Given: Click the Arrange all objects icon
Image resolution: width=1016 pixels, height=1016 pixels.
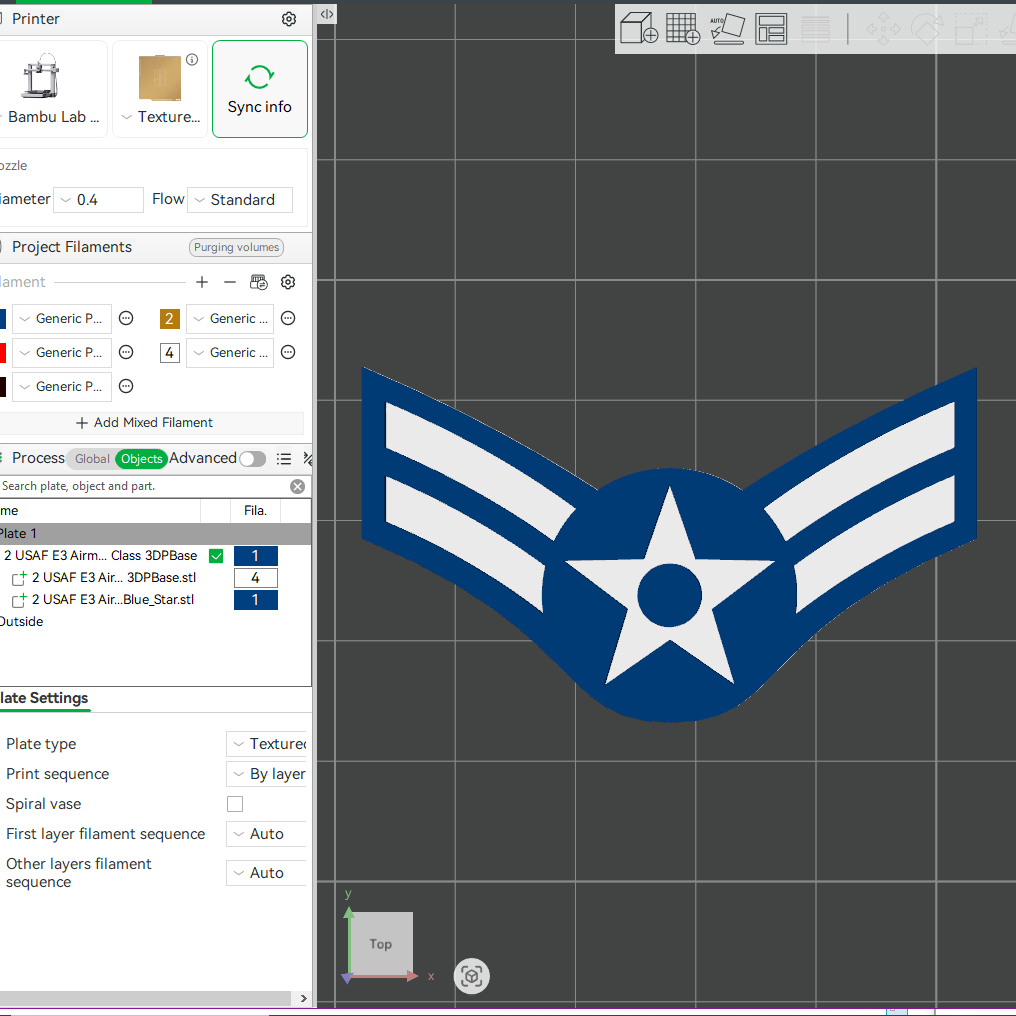Looking at the screenshot, I should click(771, 29).
